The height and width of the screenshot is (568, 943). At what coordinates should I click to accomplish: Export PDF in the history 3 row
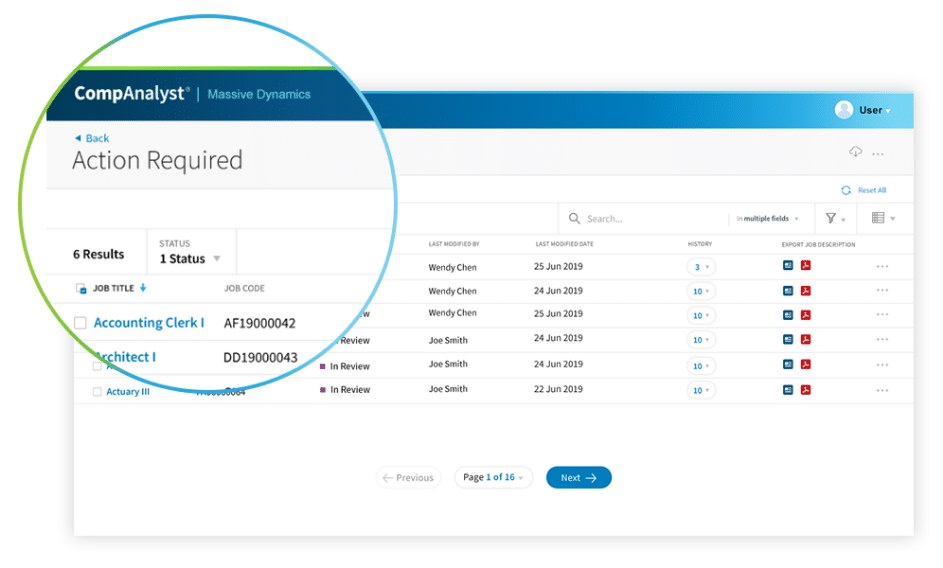pos(806,265)
